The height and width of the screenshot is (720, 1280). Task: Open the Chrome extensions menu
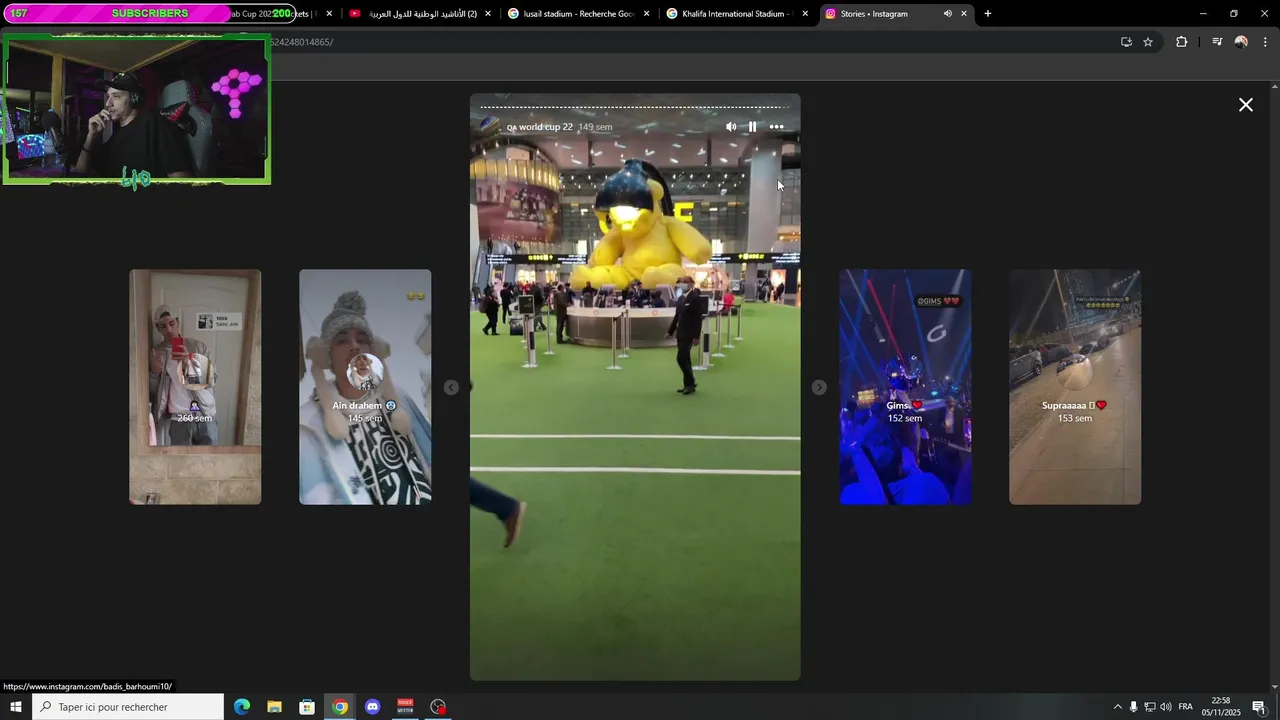click(x=1181, y=42)
